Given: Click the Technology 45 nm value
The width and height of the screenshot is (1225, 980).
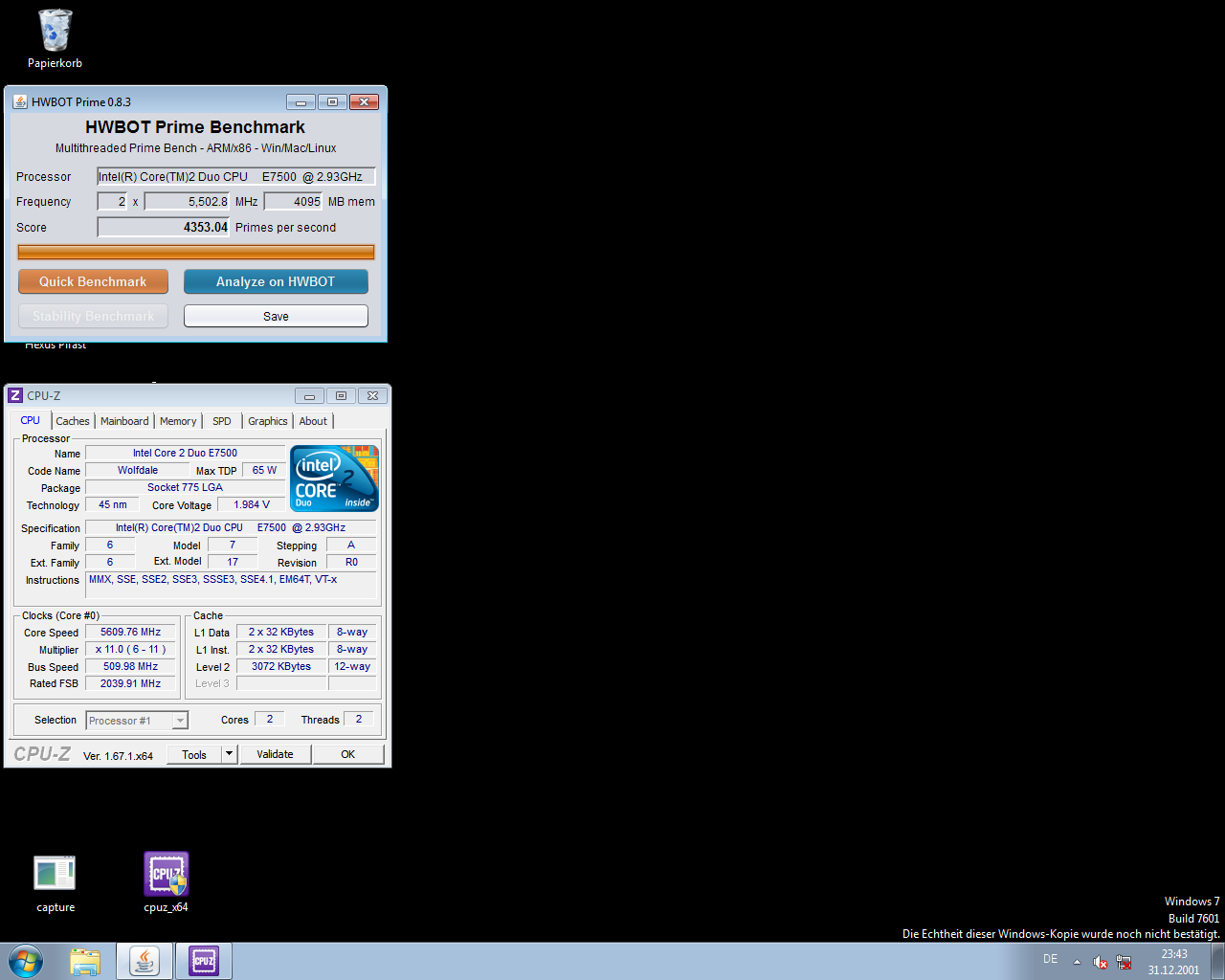Looking at the screenshot, I should 113,504.
